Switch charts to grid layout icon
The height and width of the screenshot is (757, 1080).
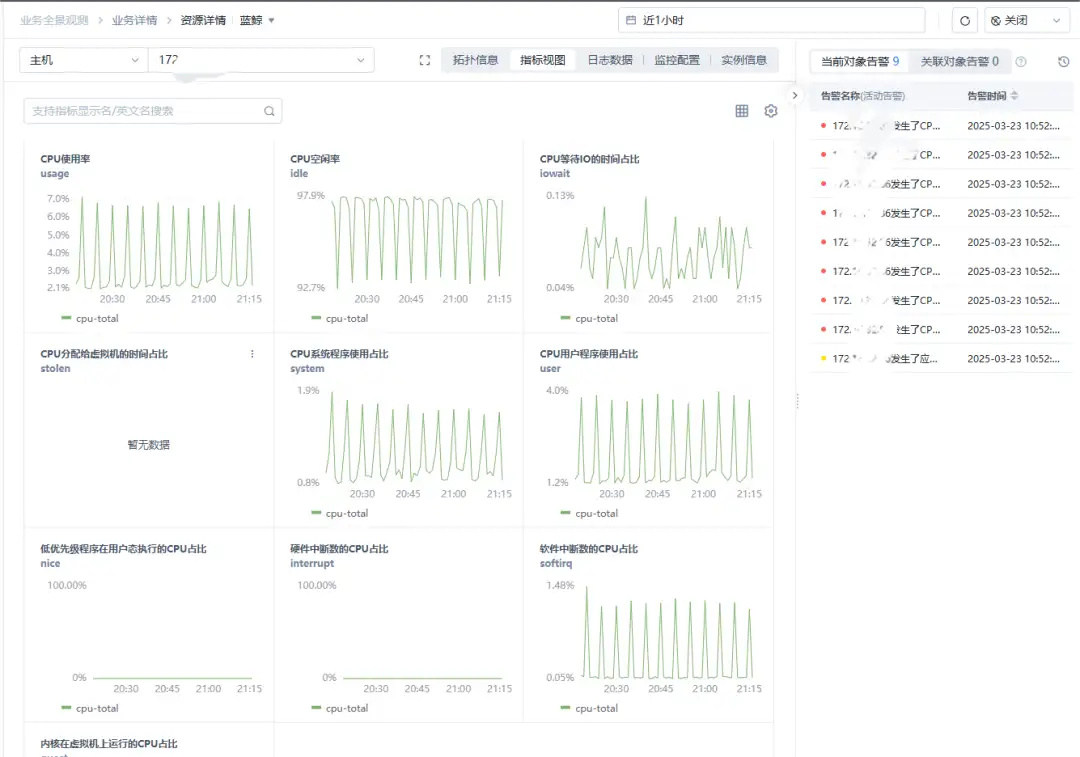click(742, 111)
